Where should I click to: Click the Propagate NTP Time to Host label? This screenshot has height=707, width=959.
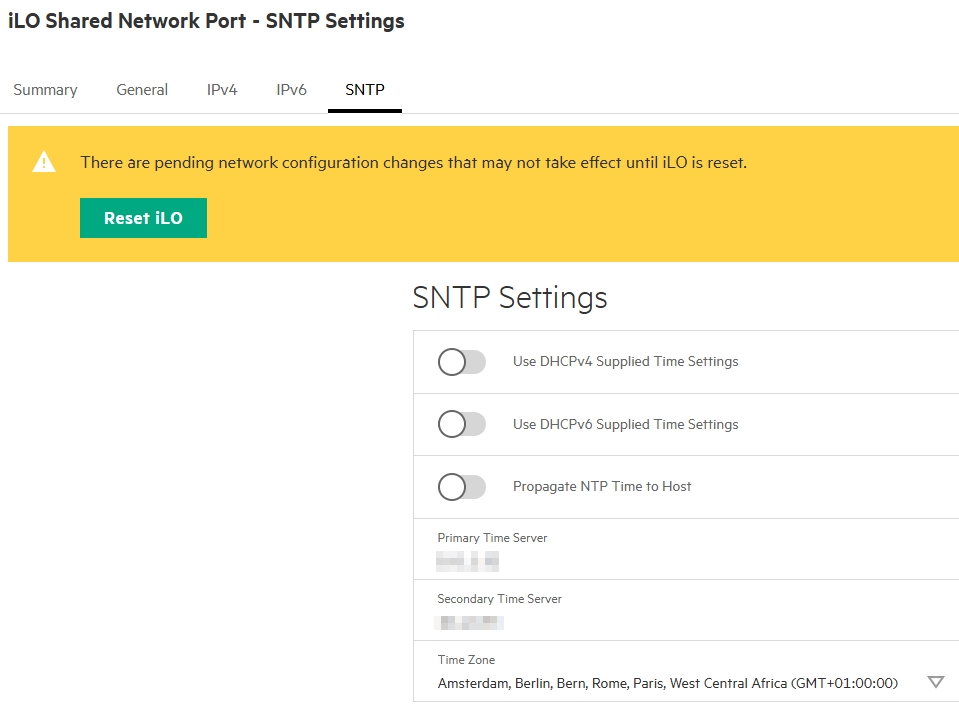pos(602,487)
